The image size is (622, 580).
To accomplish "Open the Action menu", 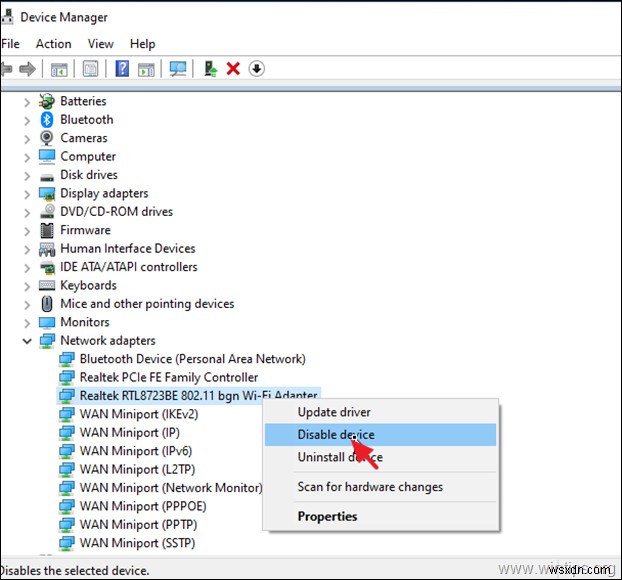I will pos(54,44).
